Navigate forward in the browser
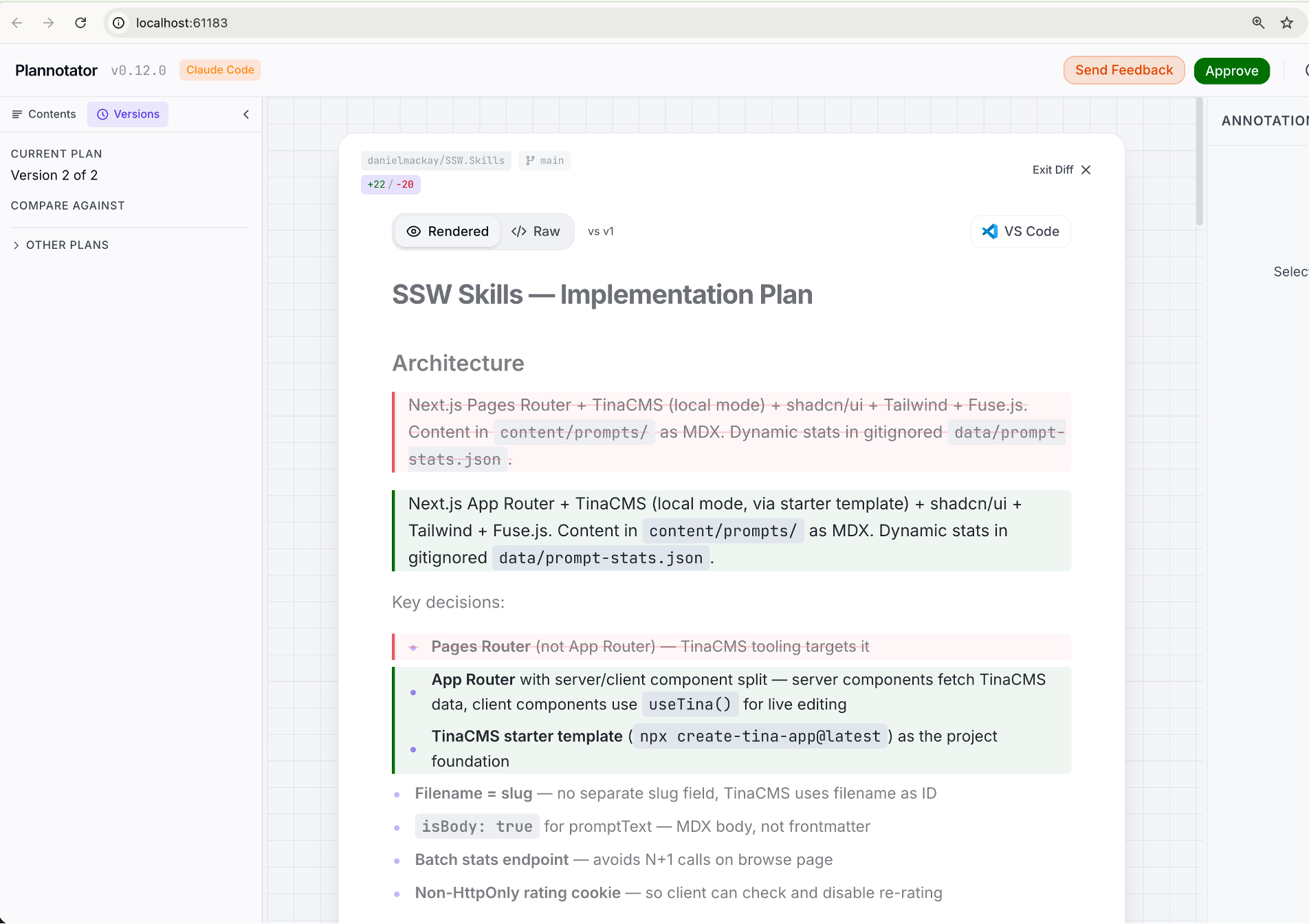 (48, 23)
